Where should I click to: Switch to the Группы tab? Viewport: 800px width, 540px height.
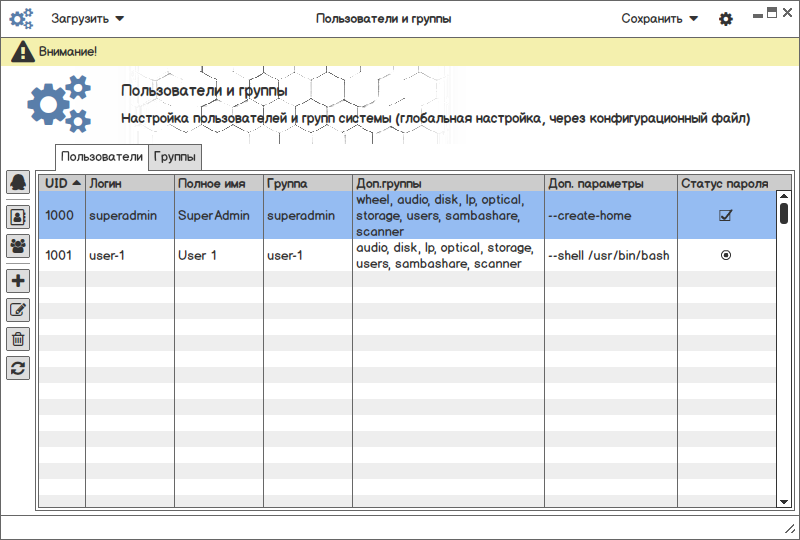click(x=176, y=157)
